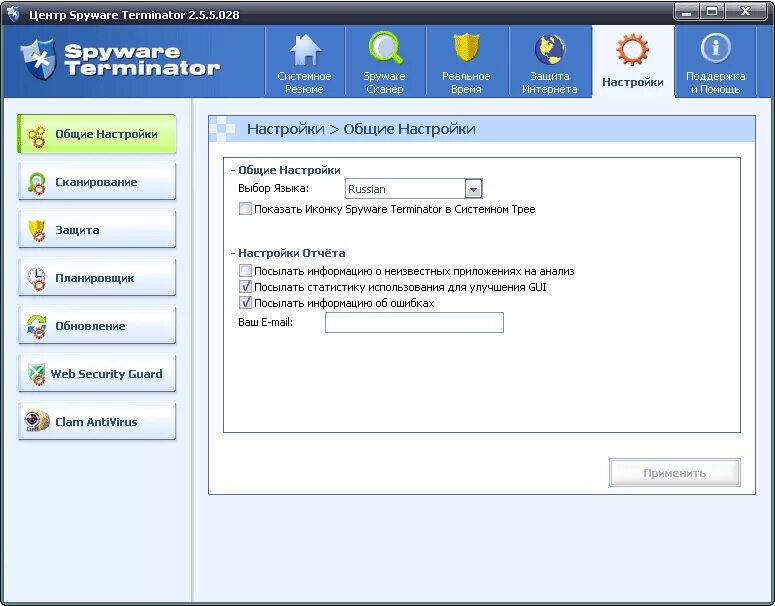
Task: Click the orange gear icon Настройки
Action: coord(632,50)
